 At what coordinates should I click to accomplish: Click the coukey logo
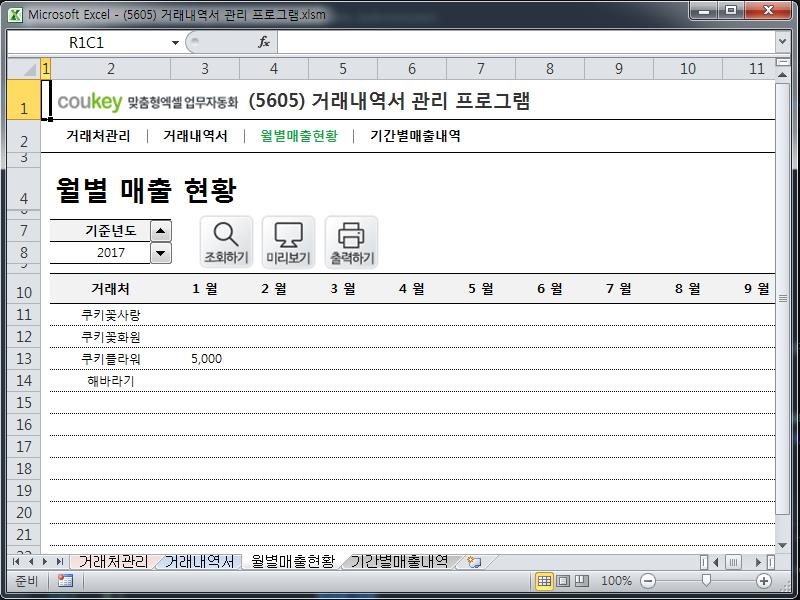[x=90, y=102]
